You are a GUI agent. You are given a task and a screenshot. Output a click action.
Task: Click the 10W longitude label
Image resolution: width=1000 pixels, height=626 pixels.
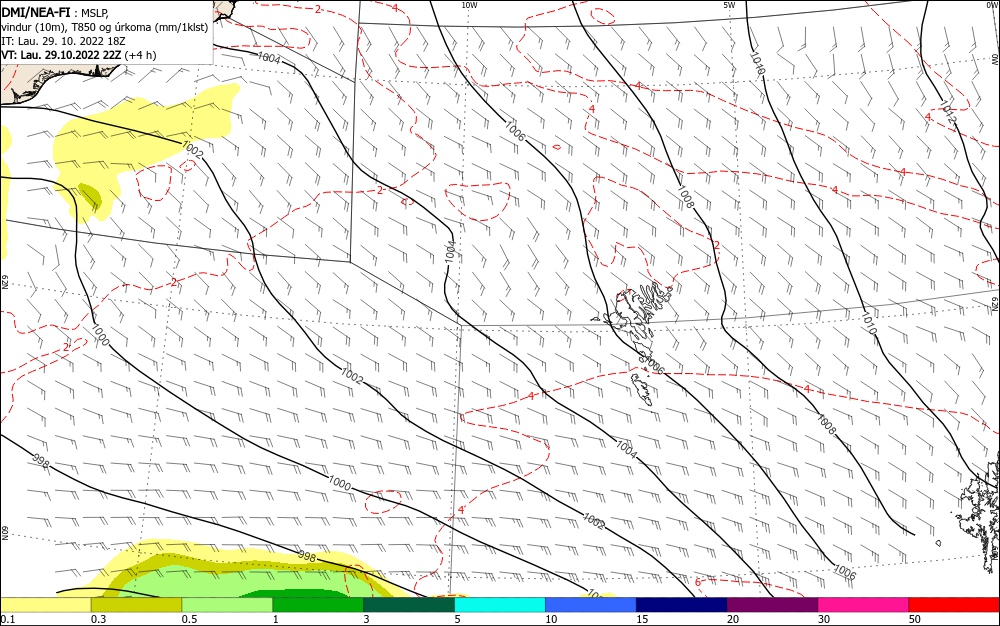coord(469,5)
